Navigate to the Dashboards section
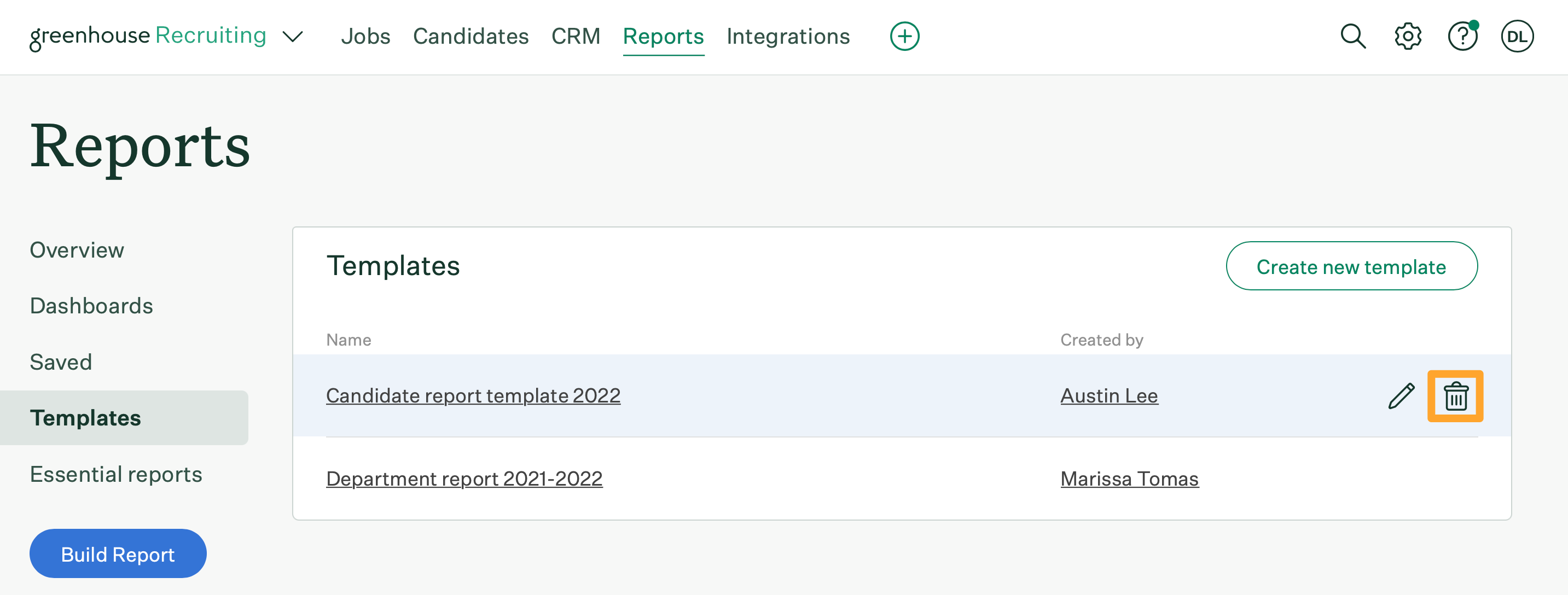1568x595 pixels. [x=91, y=305]
